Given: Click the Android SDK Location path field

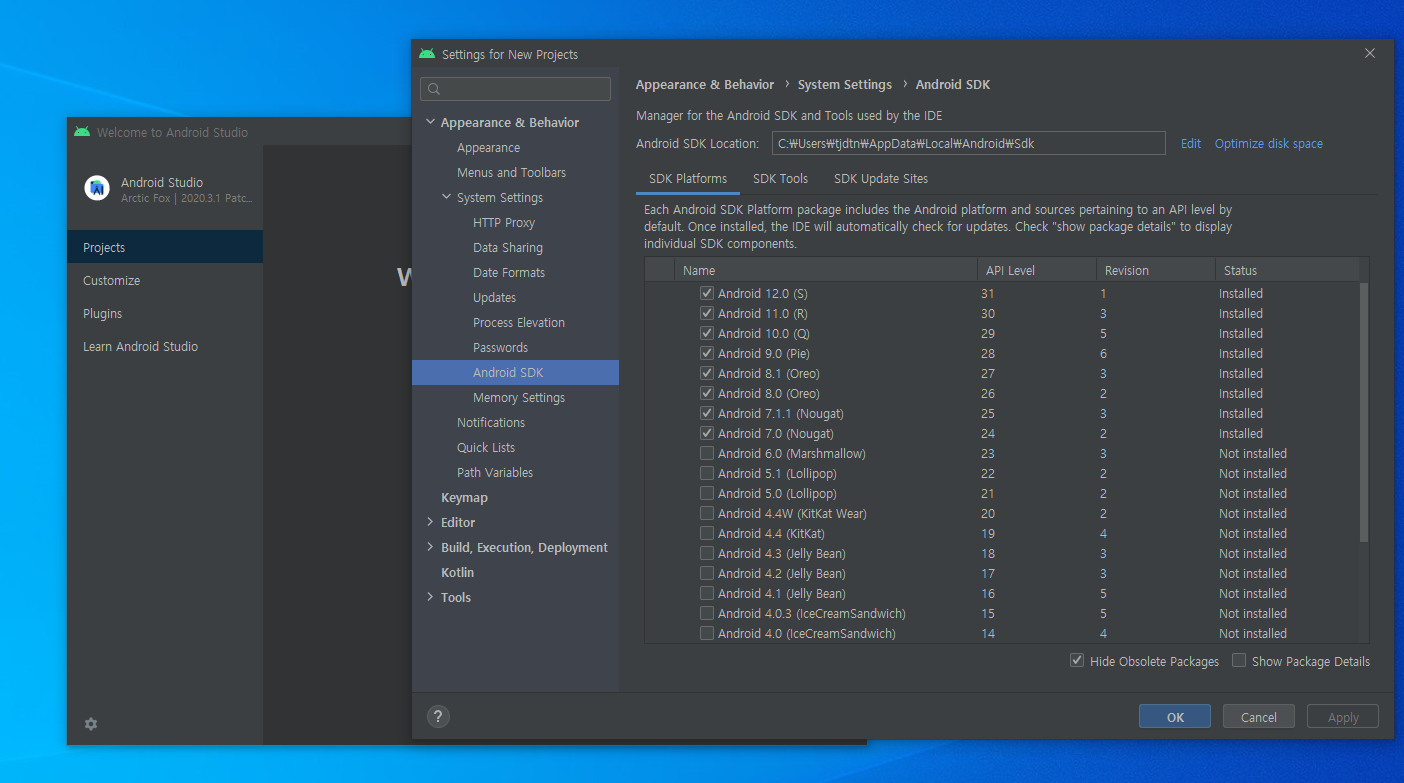Looking at the screenshot, I should pyautogui.click(x=968, y=143).
